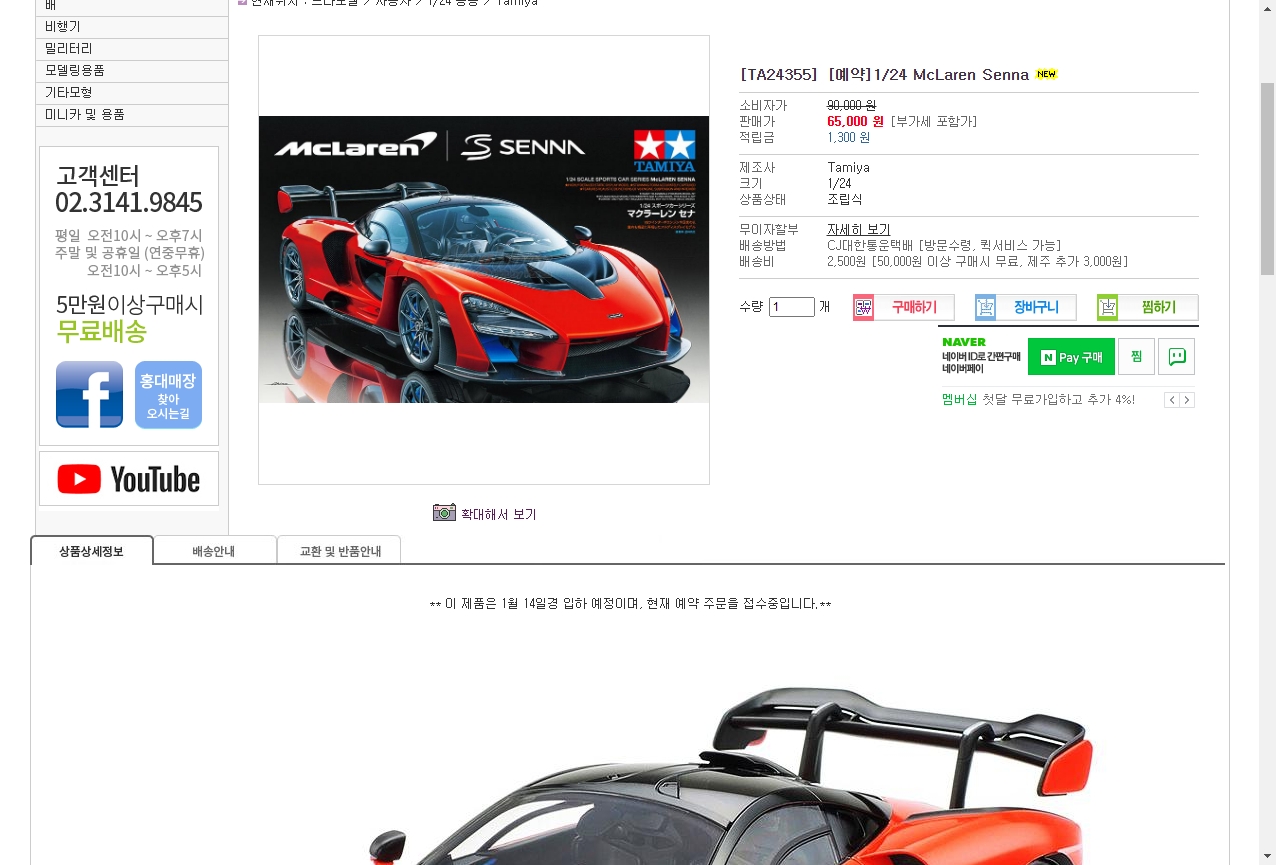Show the previous Naver membership notice

click(1171, 400)
